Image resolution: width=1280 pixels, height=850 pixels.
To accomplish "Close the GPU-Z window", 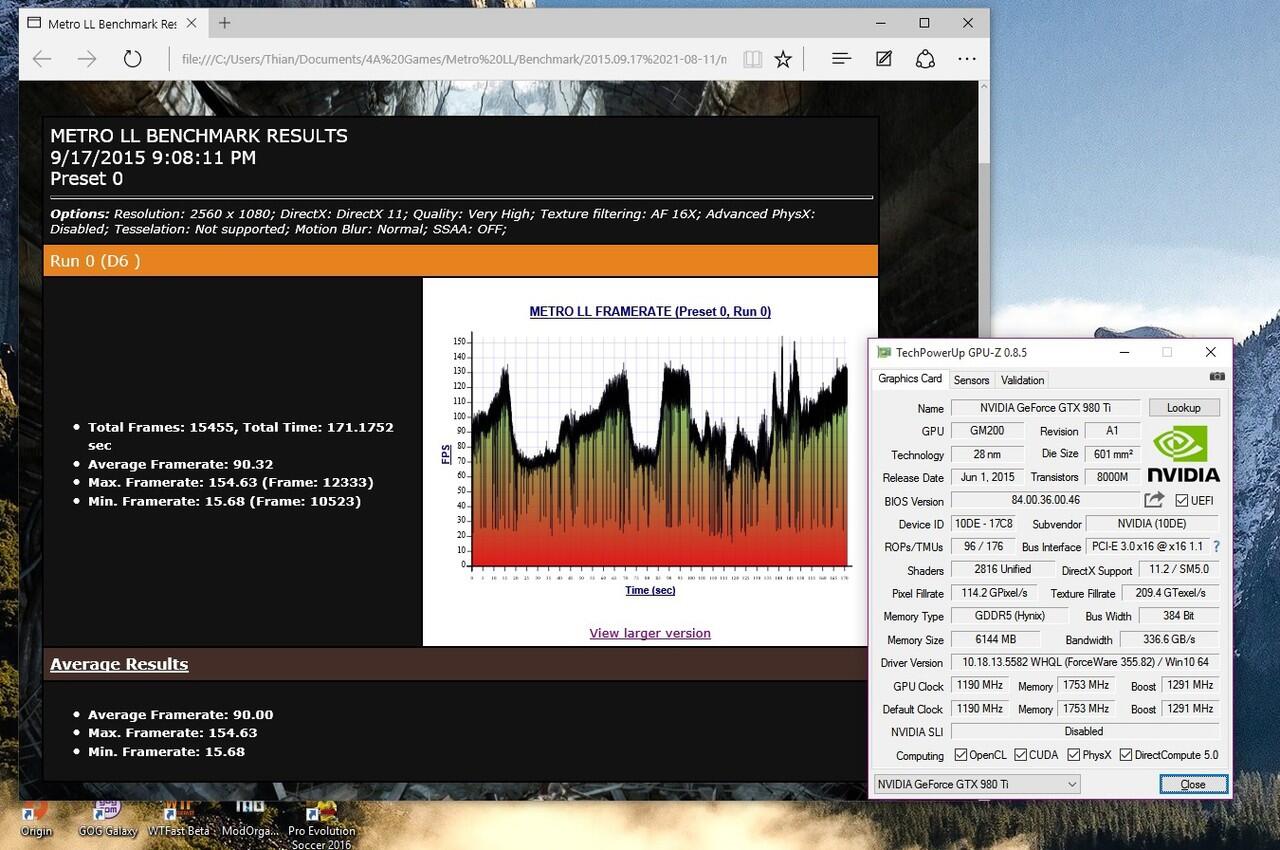I will point(1210,352).
